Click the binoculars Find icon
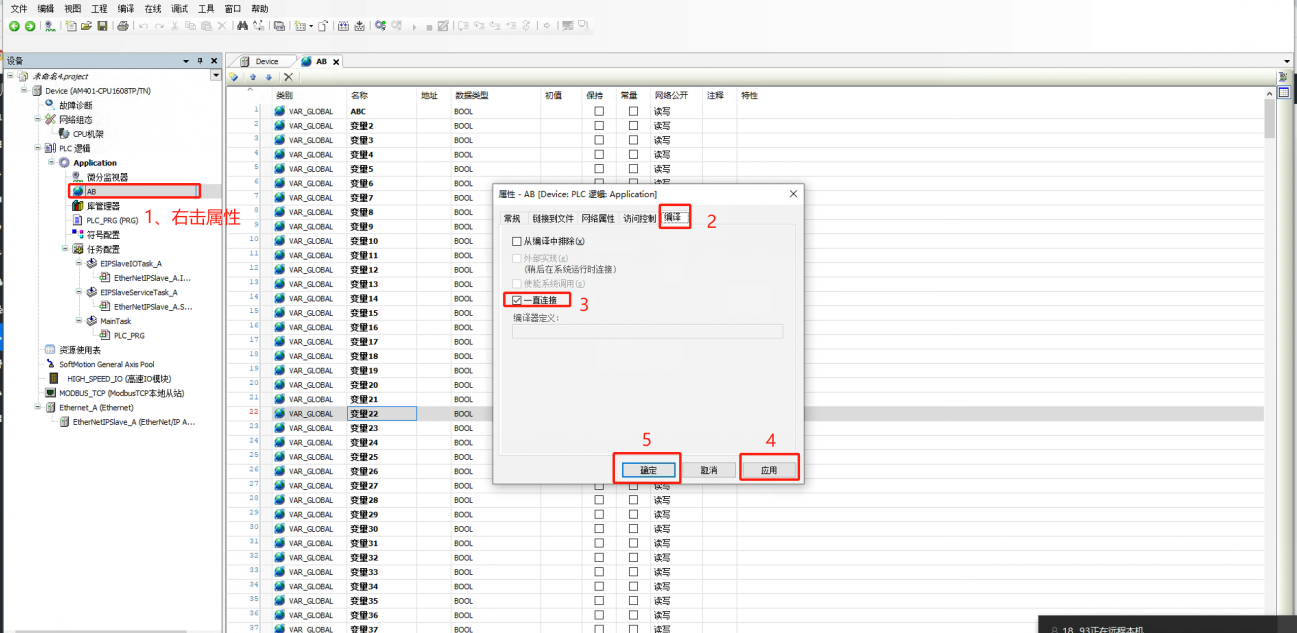Screen dimensions: 1297x633 [241, 26]
